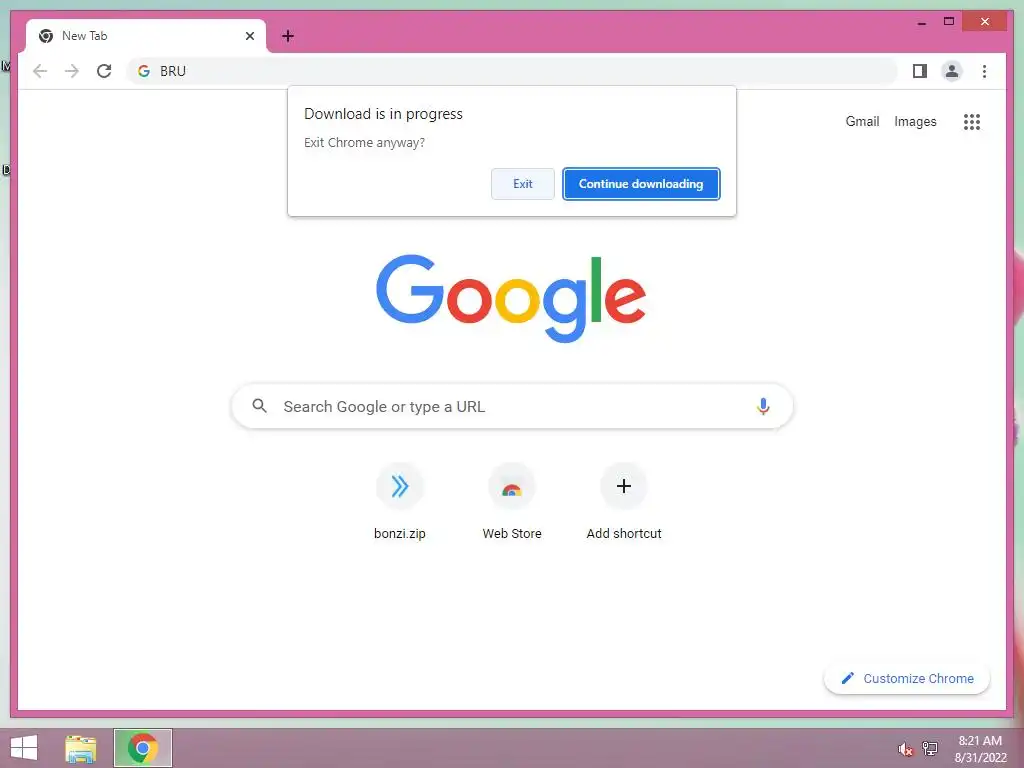The width and height of the screenshot is (1024, 768).
Task: Minimize the Chrome window
Action: click(x=922, y=22)
